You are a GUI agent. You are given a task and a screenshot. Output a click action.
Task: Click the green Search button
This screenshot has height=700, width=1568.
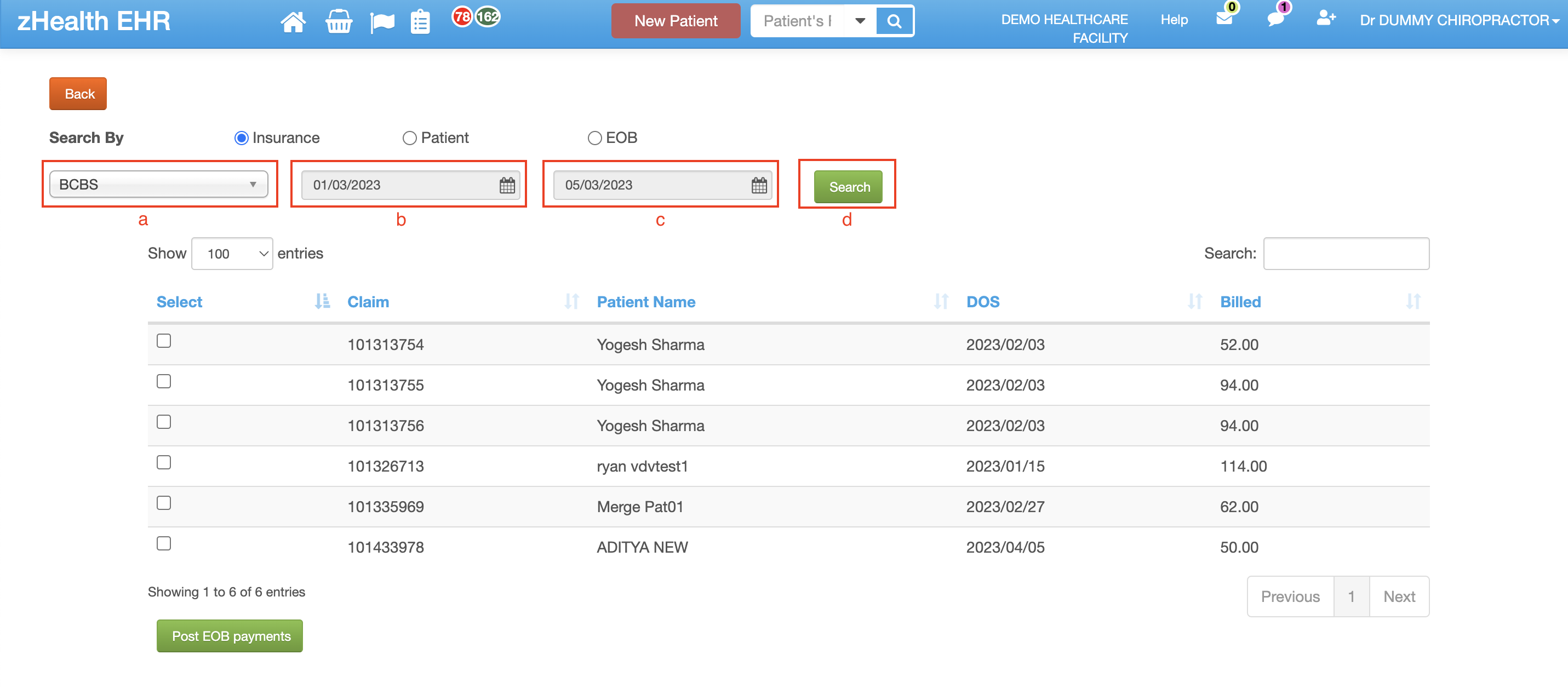click(848, 187)
